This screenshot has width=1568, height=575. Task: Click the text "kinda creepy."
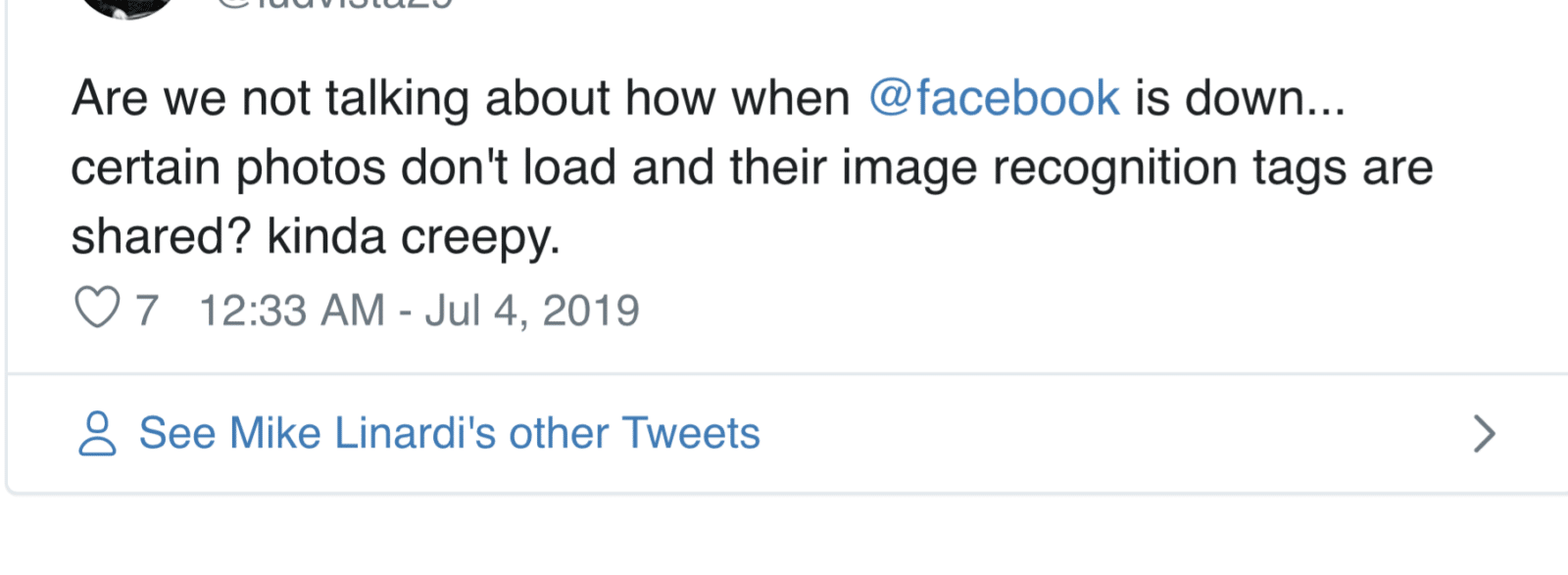pyautogui.click(x=414, y=237)
